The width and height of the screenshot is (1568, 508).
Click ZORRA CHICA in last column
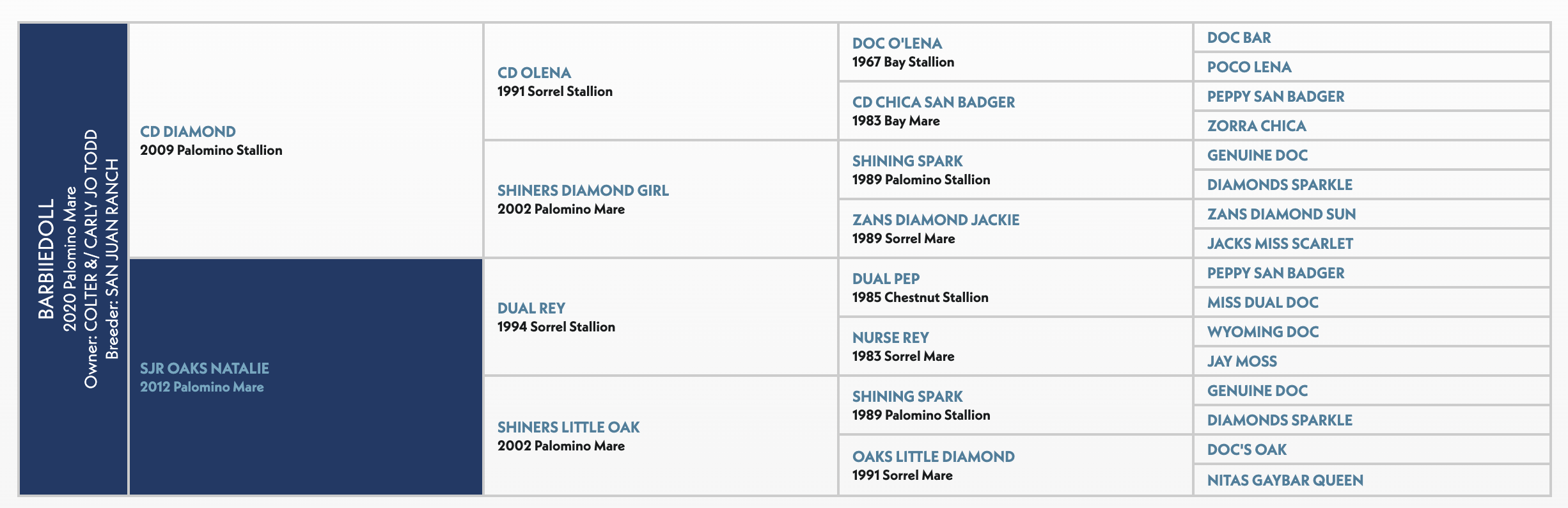pyautogui.click(x=1256, y=126)
